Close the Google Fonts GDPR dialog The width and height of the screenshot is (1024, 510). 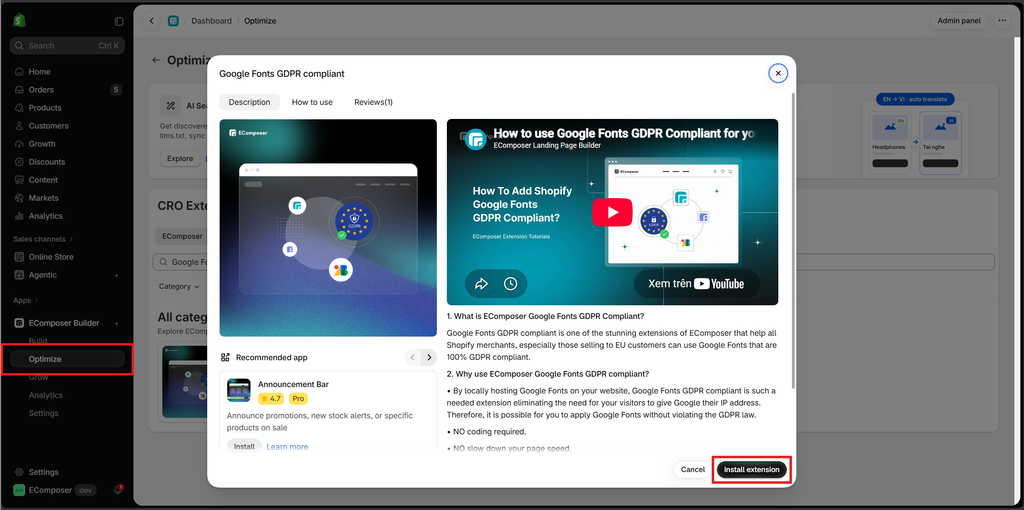778,74
